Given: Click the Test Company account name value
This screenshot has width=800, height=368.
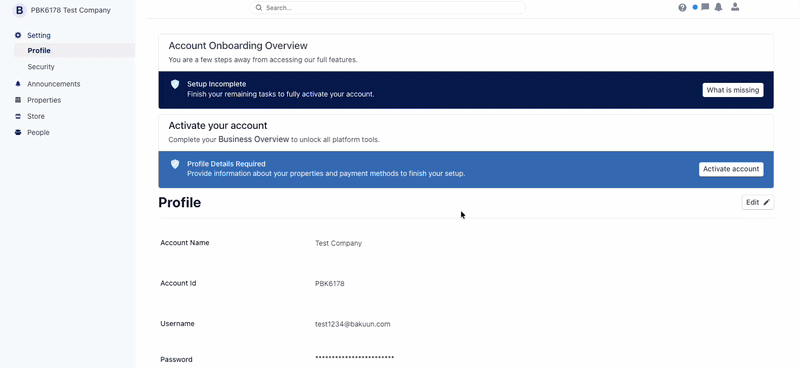Looking at the screenshot, I should click(338, 243).
